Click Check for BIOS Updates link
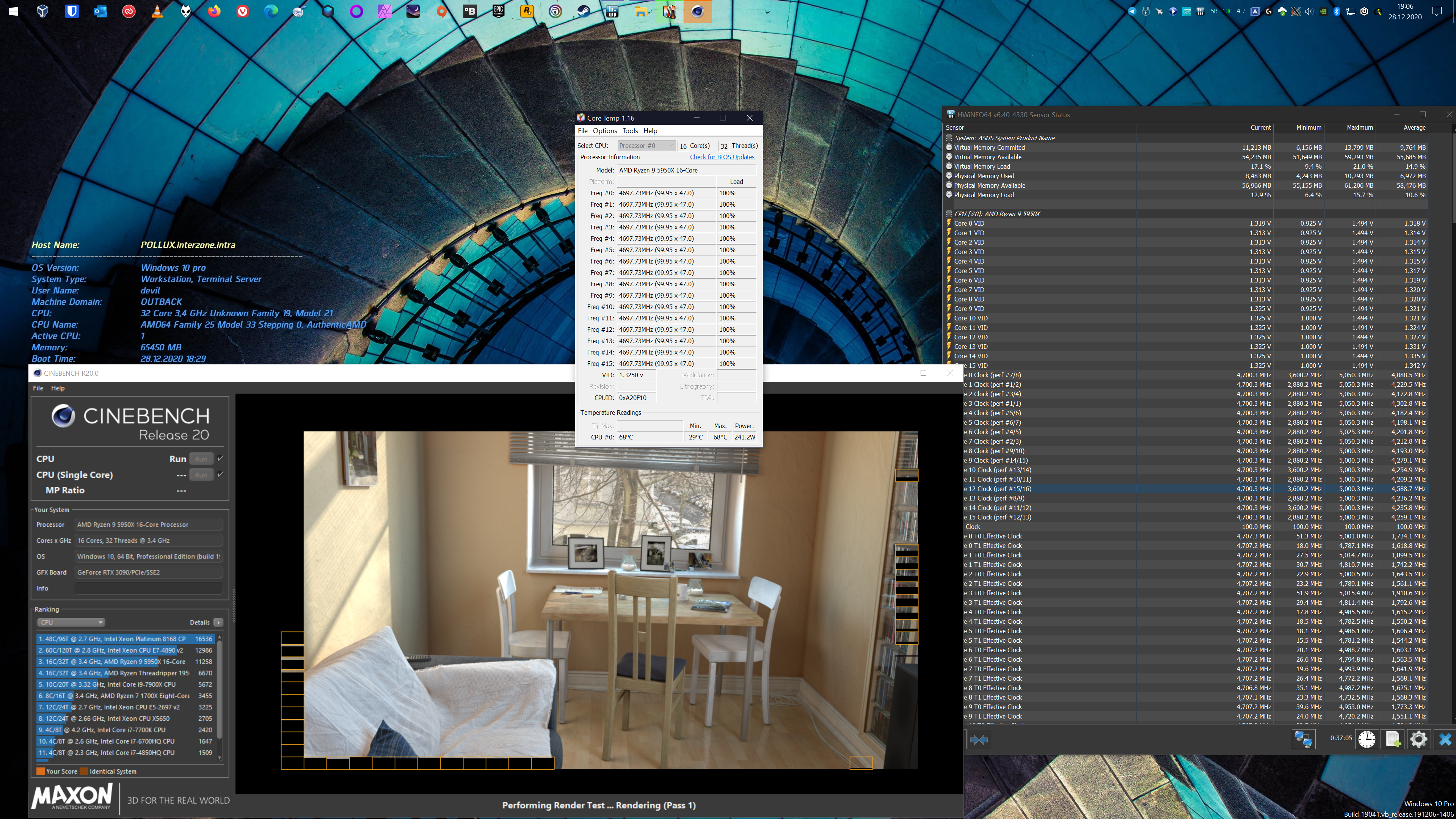Image resolution: width=1456 pixels, height=819 pixels. tap(722, 157)
